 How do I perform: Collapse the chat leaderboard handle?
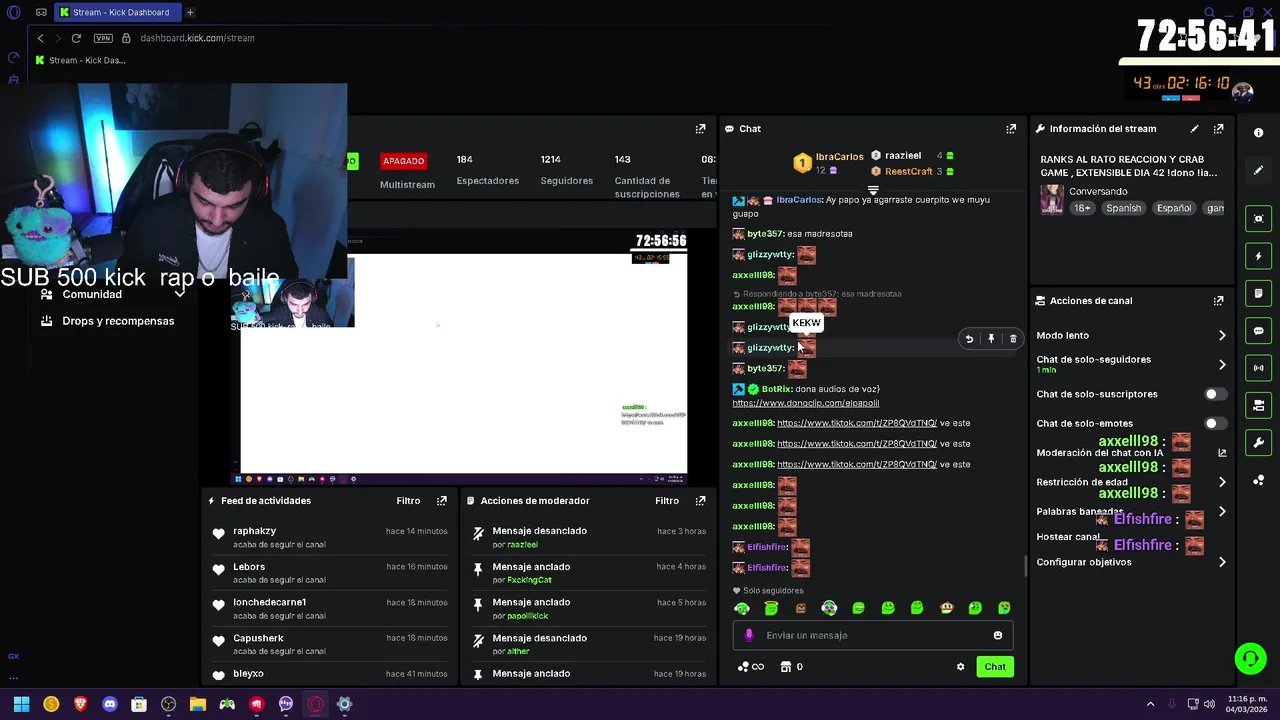pyautogui.click(x=873, y=190)
